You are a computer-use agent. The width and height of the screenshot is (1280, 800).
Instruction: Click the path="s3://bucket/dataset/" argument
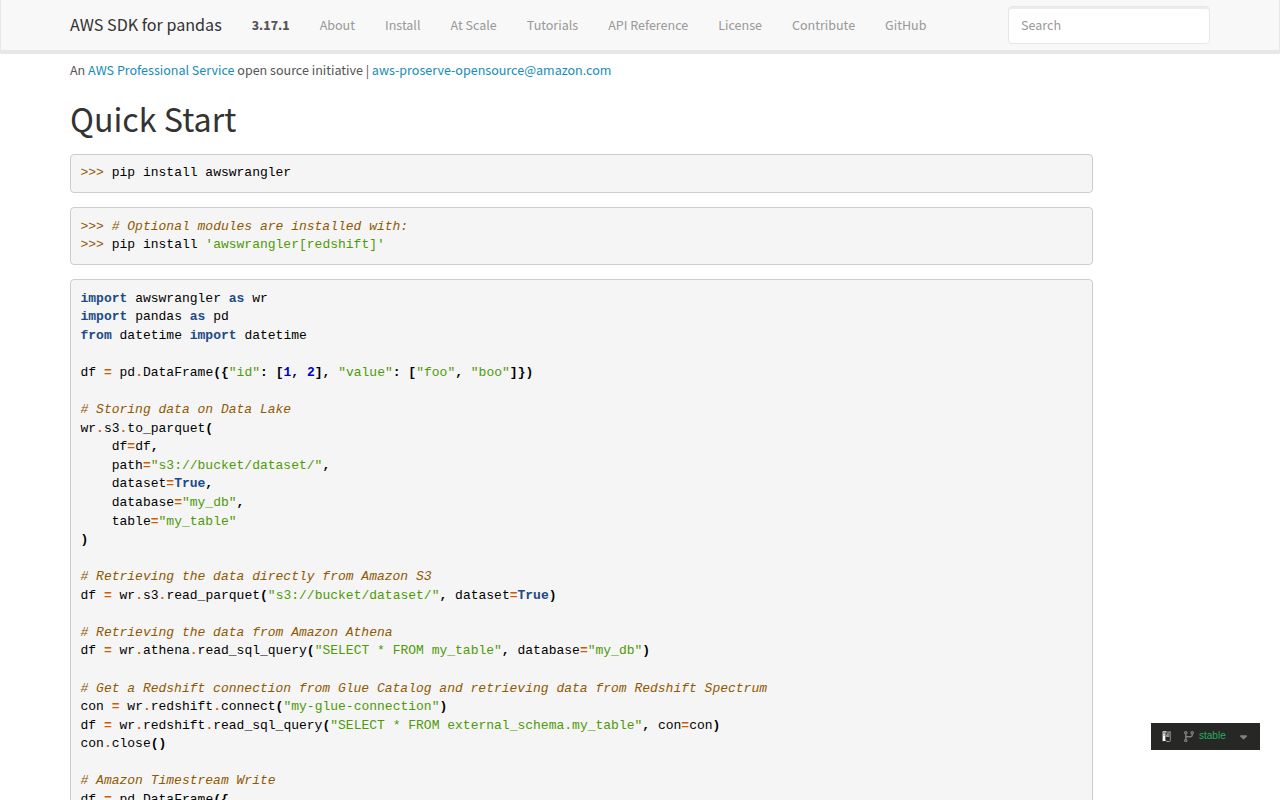(221, 465)
